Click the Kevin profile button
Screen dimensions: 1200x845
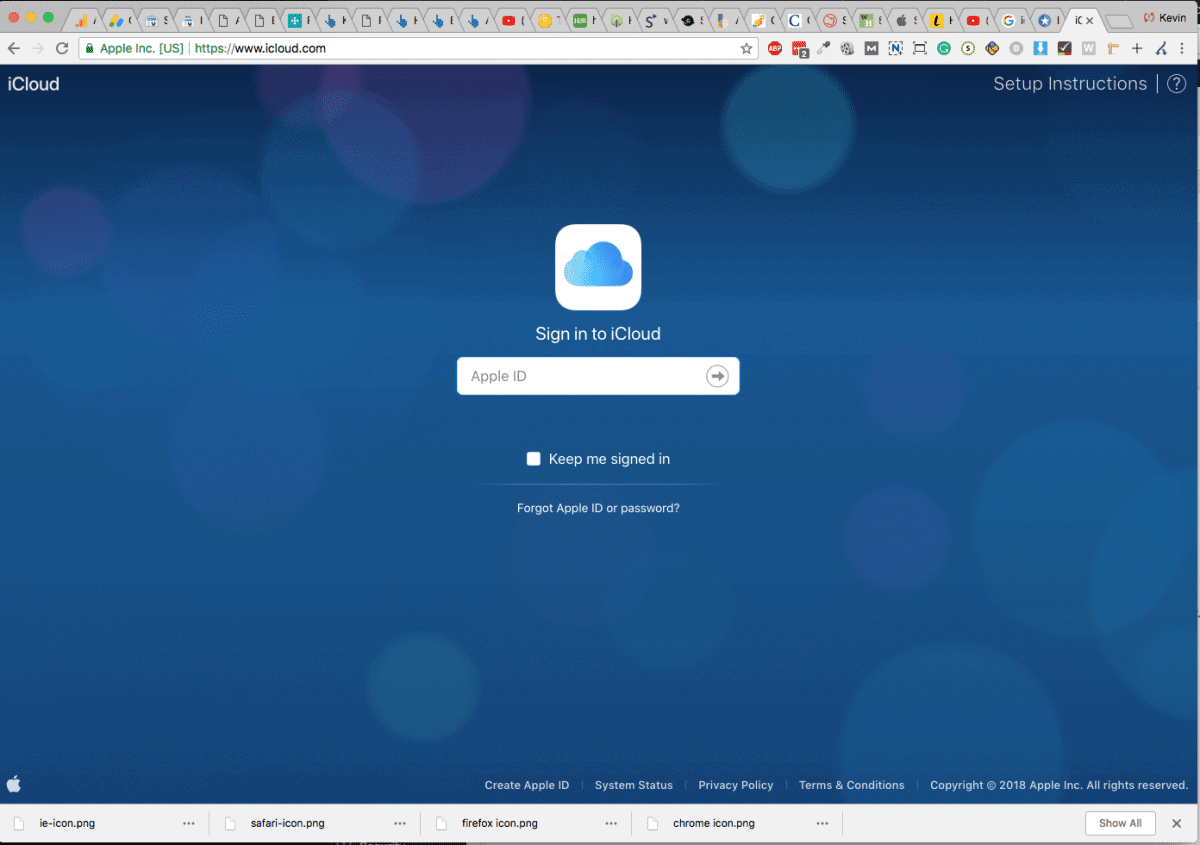(x=1166, y=18)
